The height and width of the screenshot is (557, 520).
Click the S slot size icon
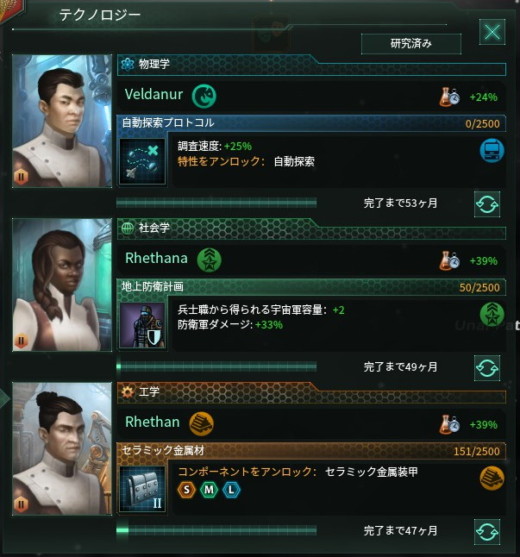[x=186, y=490]
